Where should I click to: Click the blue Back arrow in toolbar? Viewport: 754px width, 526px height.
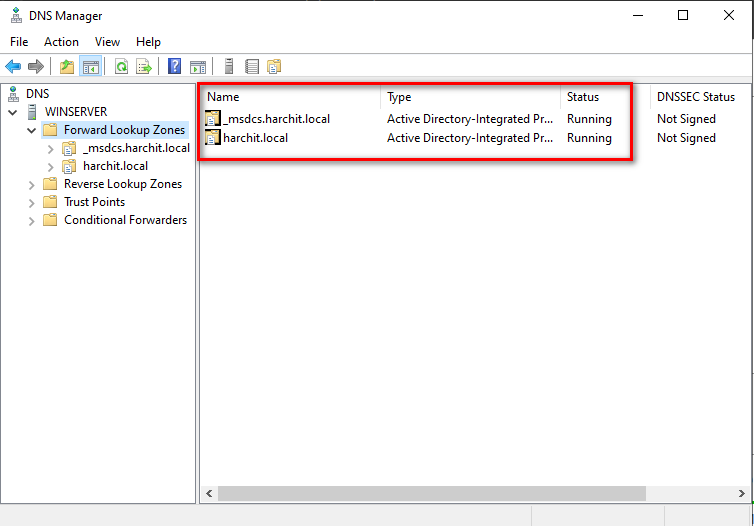pyautogui.click(x=13, y=67)
